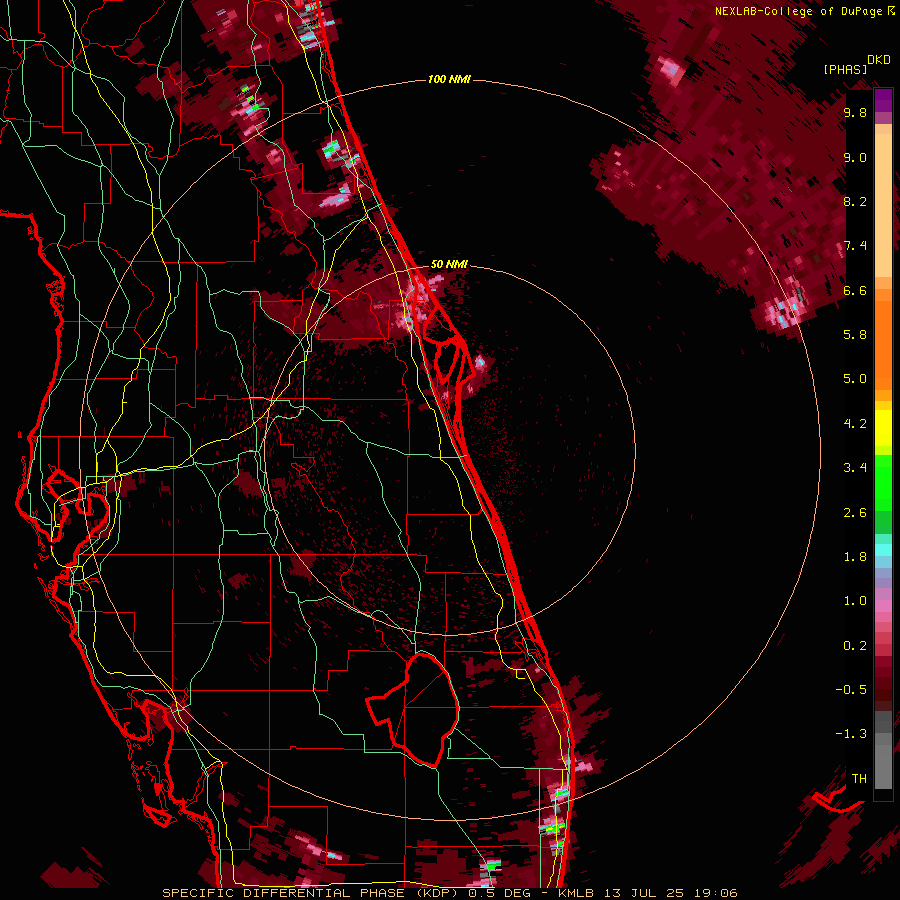The image size is (900, 900).
Task: Select the 3.4 legend value
Action: point(855,468)
